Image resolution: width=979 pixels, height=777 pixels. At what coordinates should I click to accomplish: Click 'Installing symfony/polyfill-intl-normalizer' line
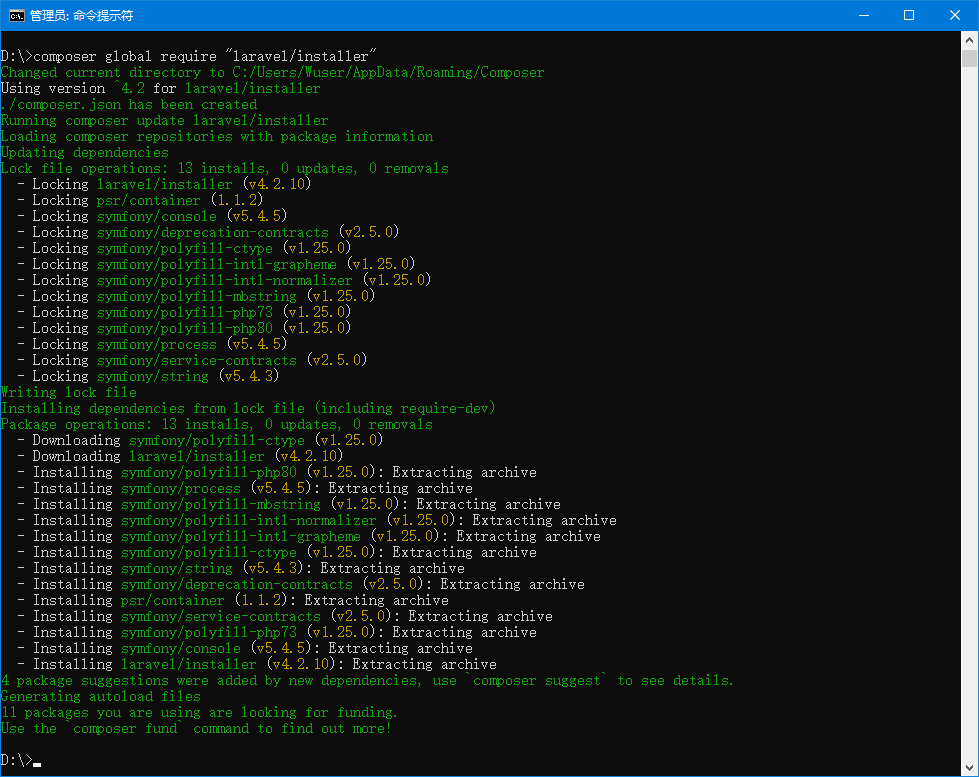[317, 520]
